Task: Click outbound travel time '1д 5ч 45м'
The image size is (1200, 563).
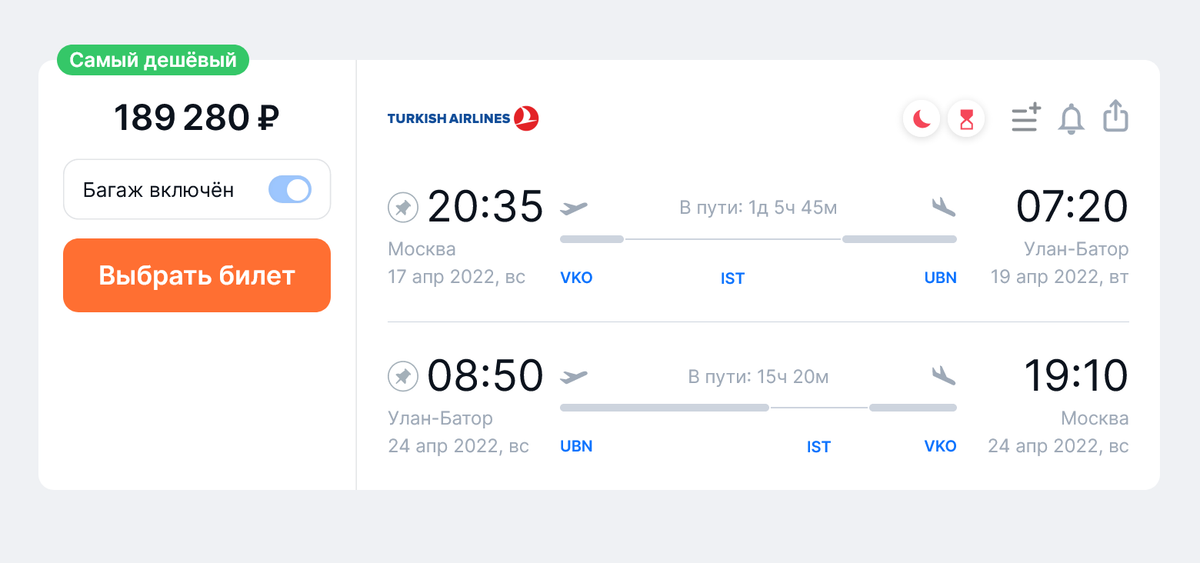Action: click(793, 208)
